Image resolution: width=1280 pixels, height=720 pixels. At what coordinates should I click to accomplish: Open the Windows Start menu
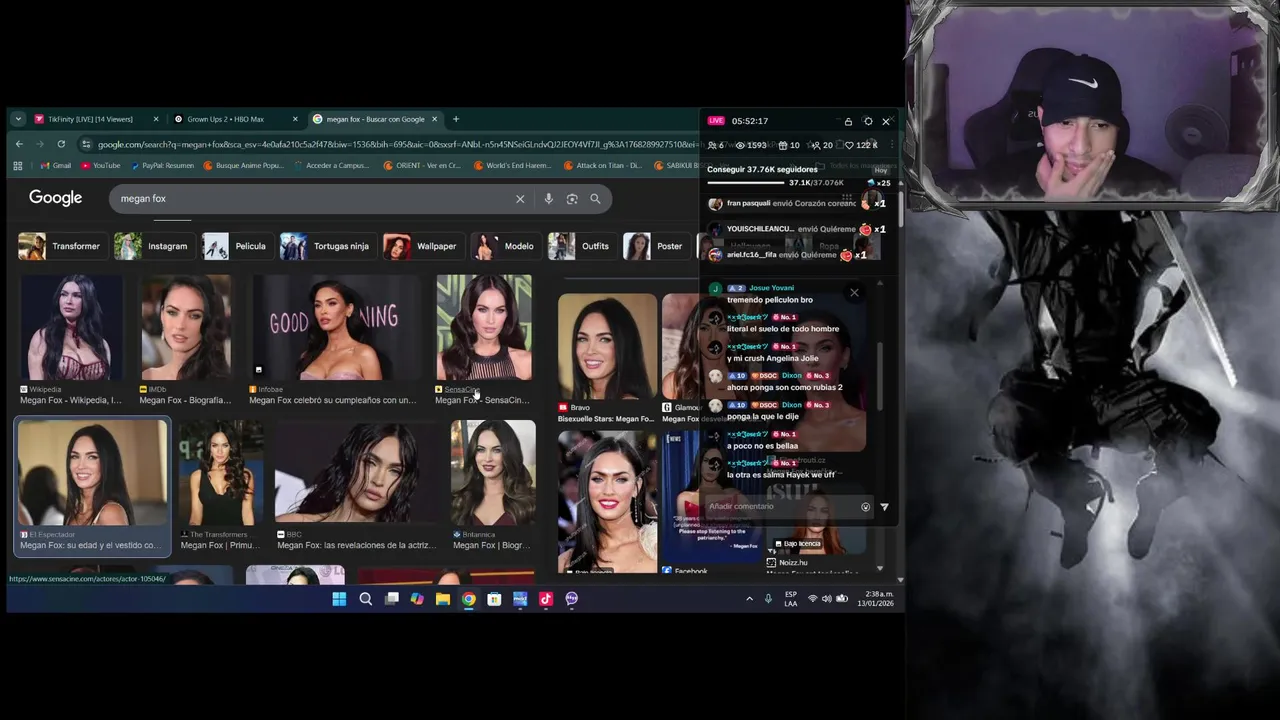[x=339, y=599]
